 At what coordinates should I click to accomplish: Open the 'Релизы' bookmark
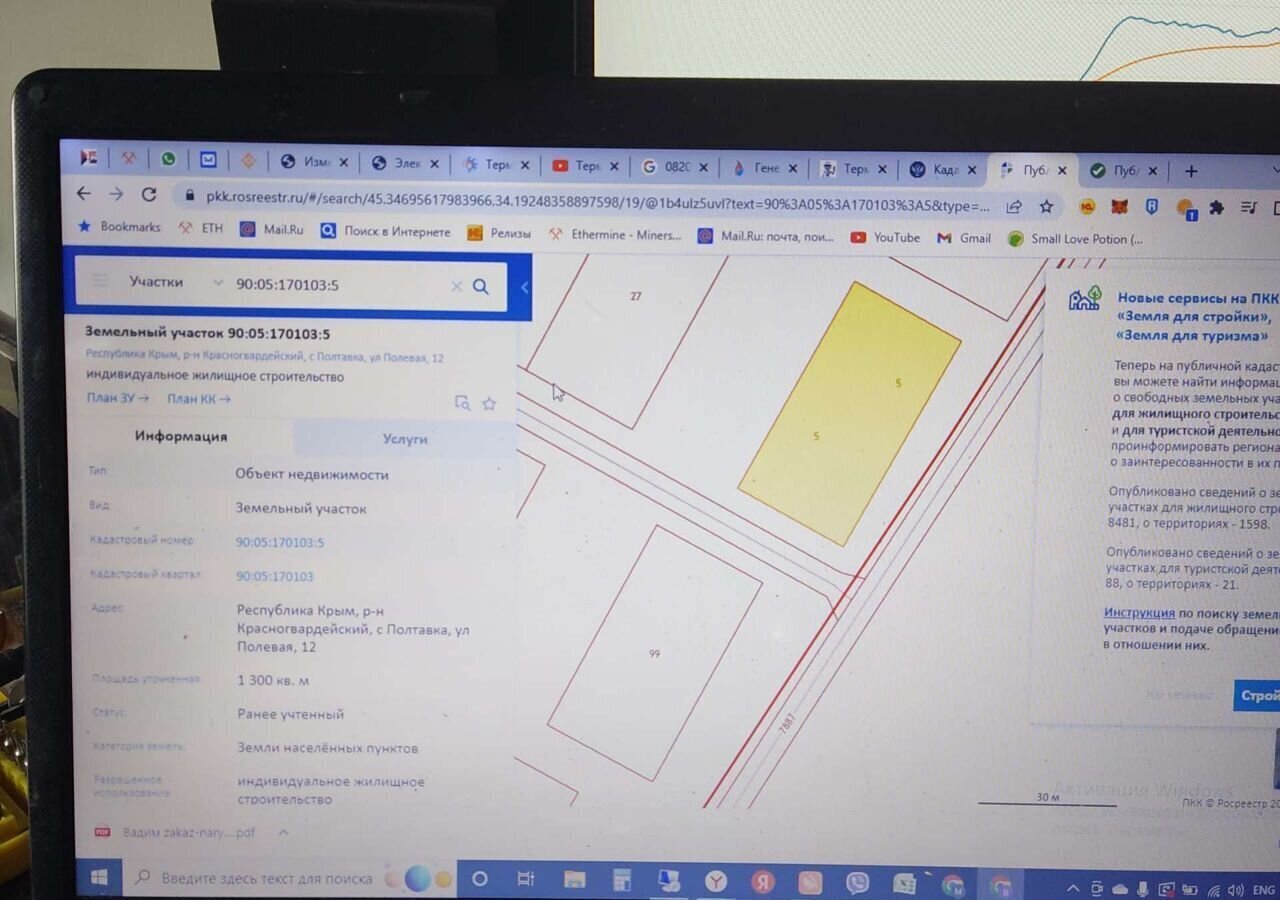(500, 233)
